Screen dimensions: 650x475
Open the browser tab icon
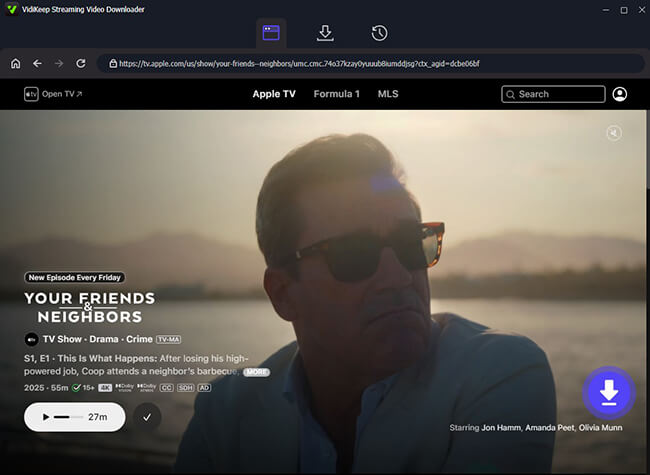[271, 33]
